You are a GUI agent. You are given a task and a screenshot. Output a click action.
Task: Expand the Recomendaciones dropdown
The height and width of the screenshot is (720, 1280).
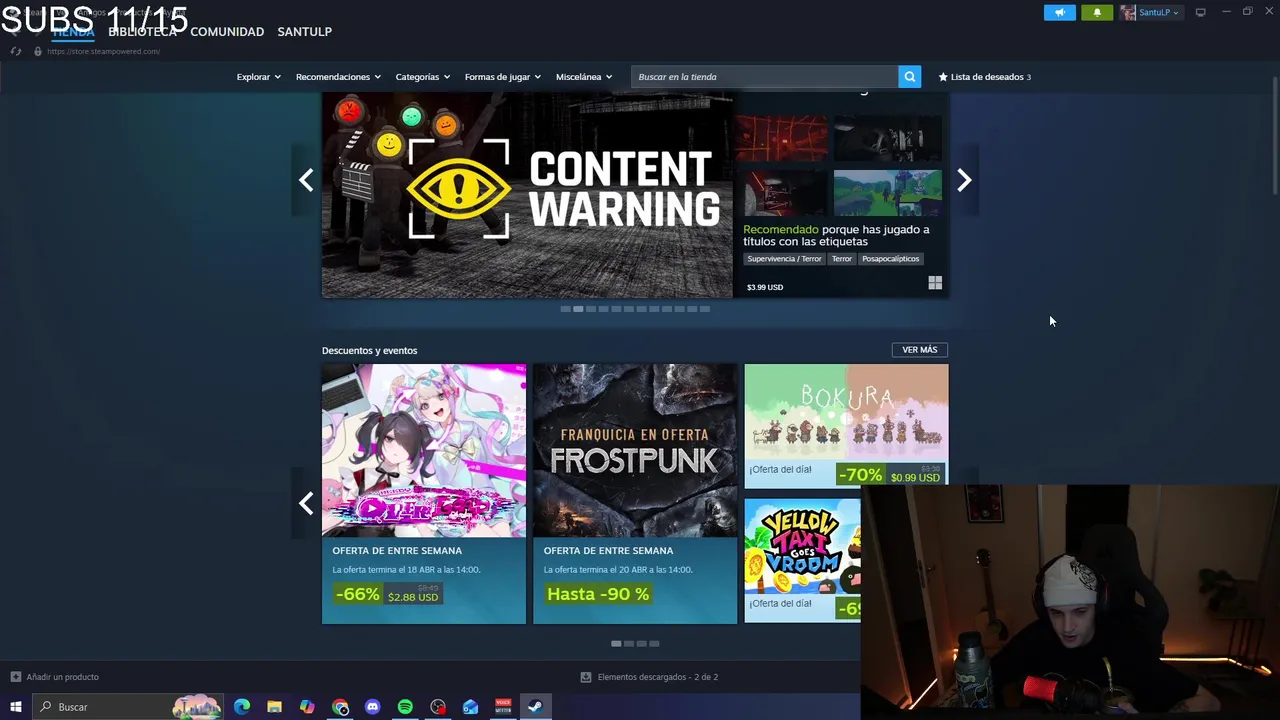click(338, 77)
